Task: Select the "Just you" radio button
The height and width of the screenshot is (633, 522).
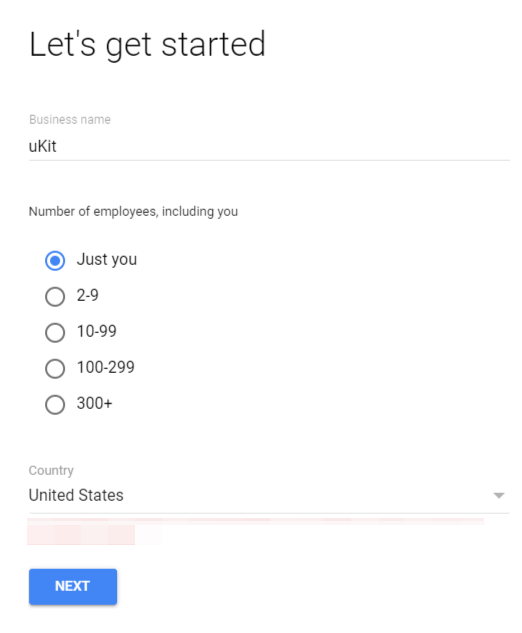Action: pos(55,260)
